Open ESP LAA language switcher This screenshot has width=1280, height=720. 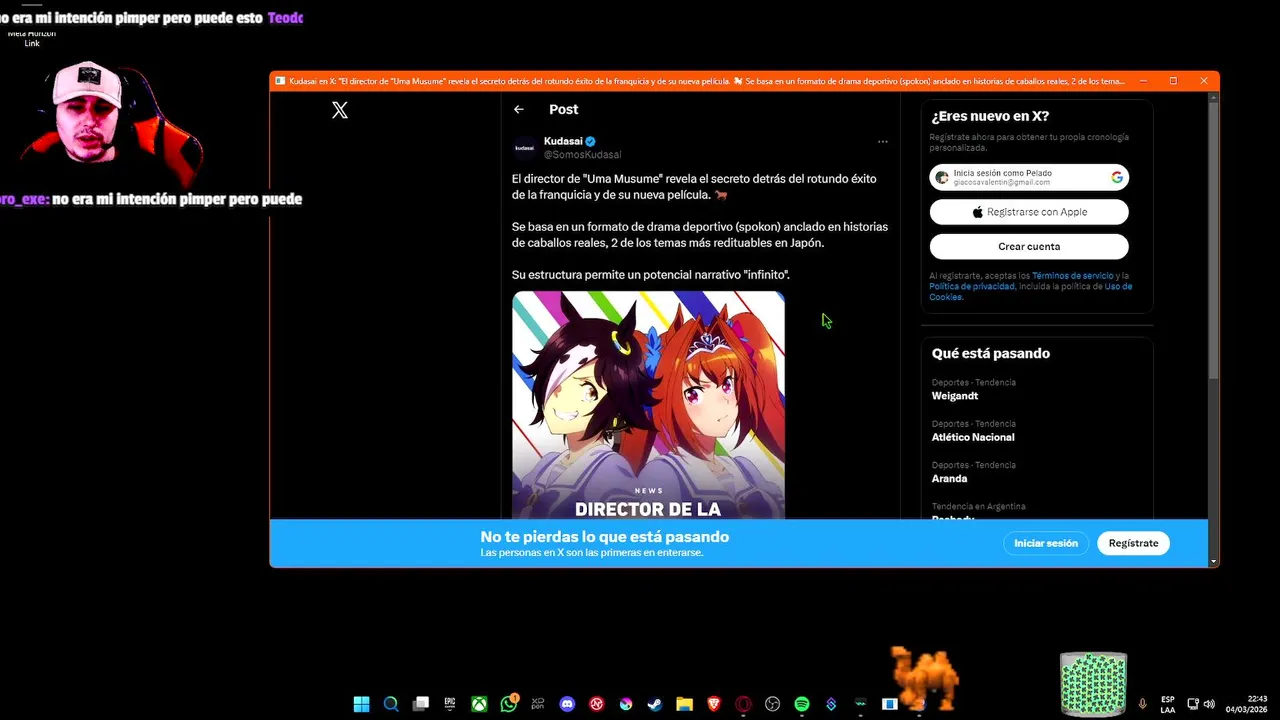point(1168,704)
